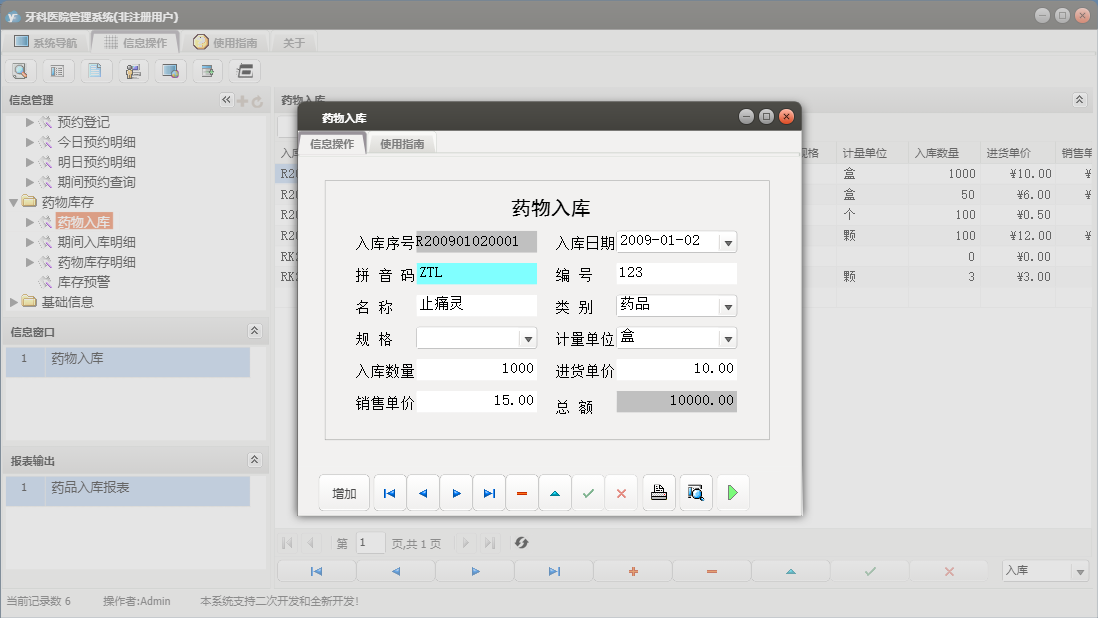The height and width of the screenshot is (618, 1098).
Task: Go to the next record using the arrow
Action: [x=455, y=492]
